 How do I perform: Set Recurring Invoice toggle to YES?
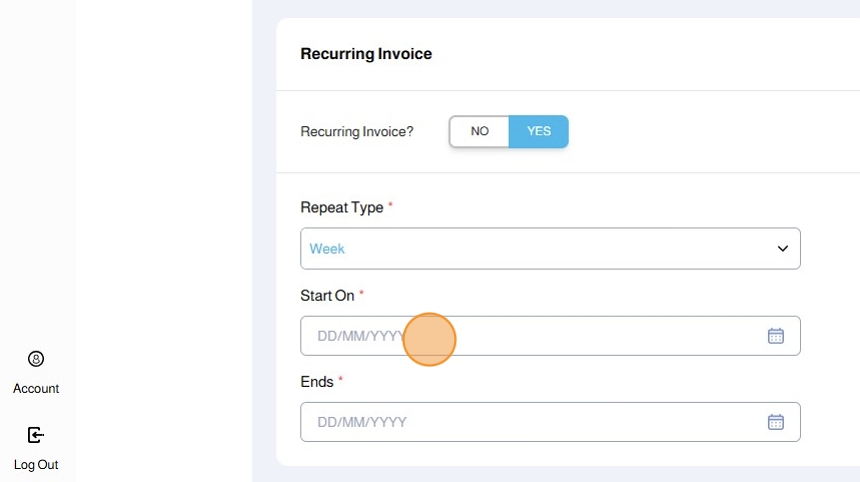[539, 131]
